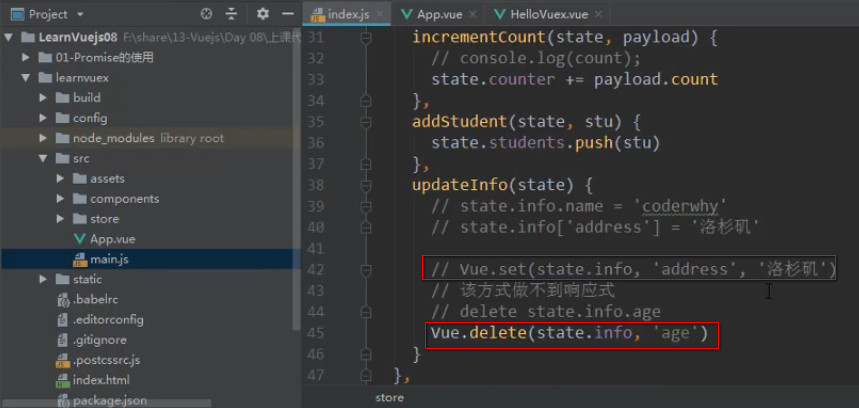The image size is (859, 408).
Task: Collapse the src folder
Action: coord(43,159)
